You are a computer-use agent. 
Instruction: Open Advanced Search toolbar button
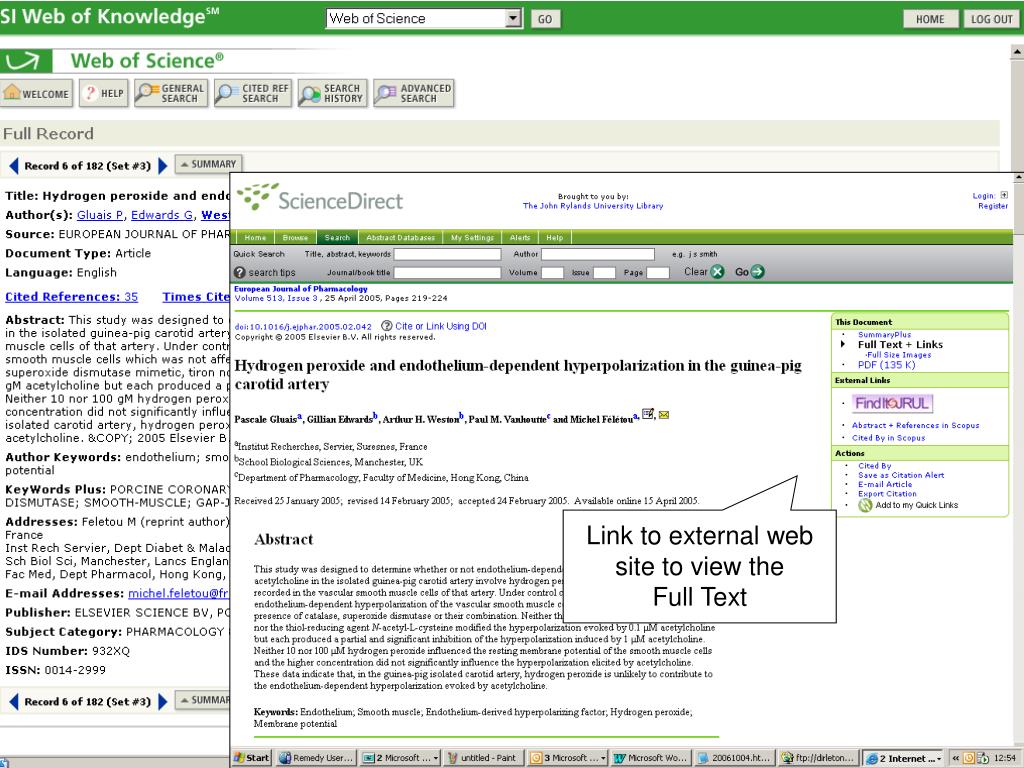413,93
